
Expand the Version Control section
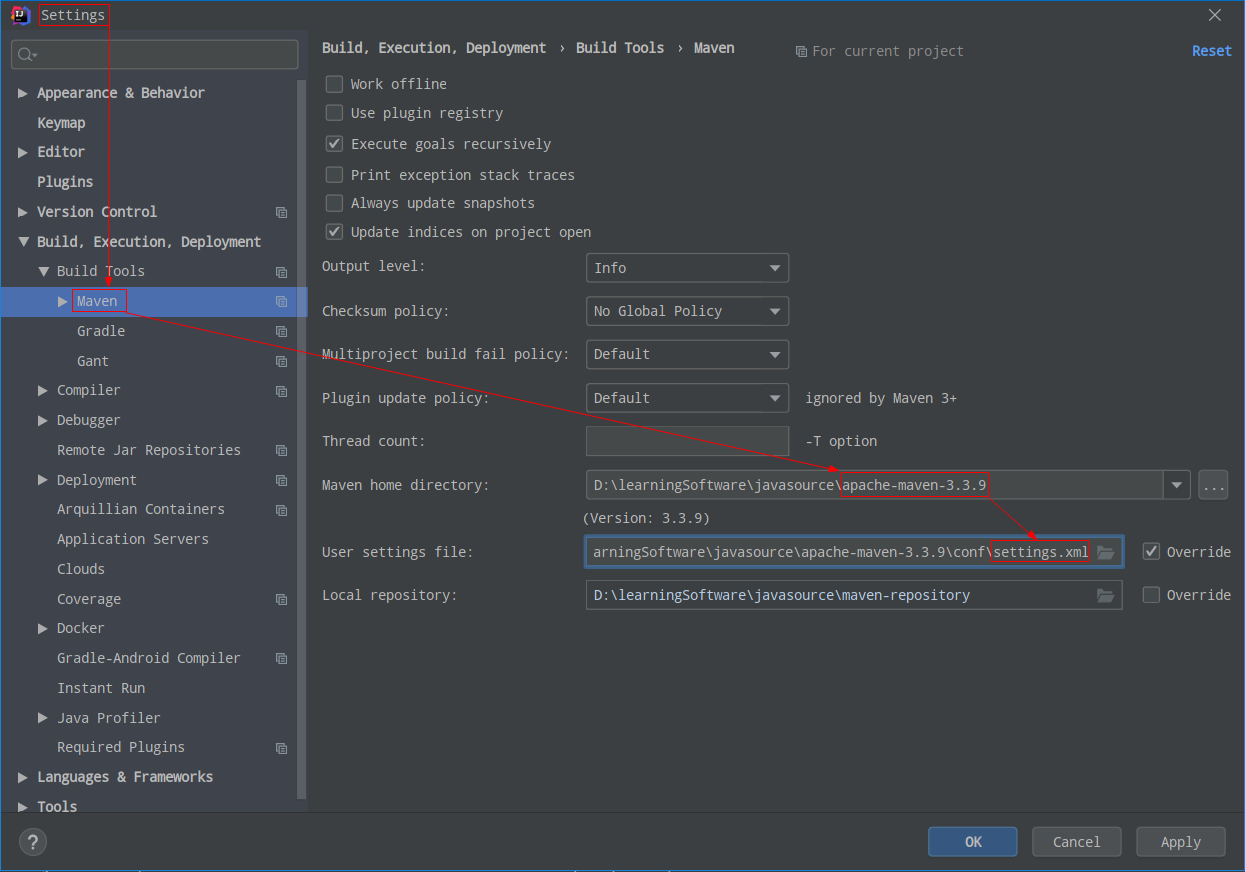coord(23,212)
